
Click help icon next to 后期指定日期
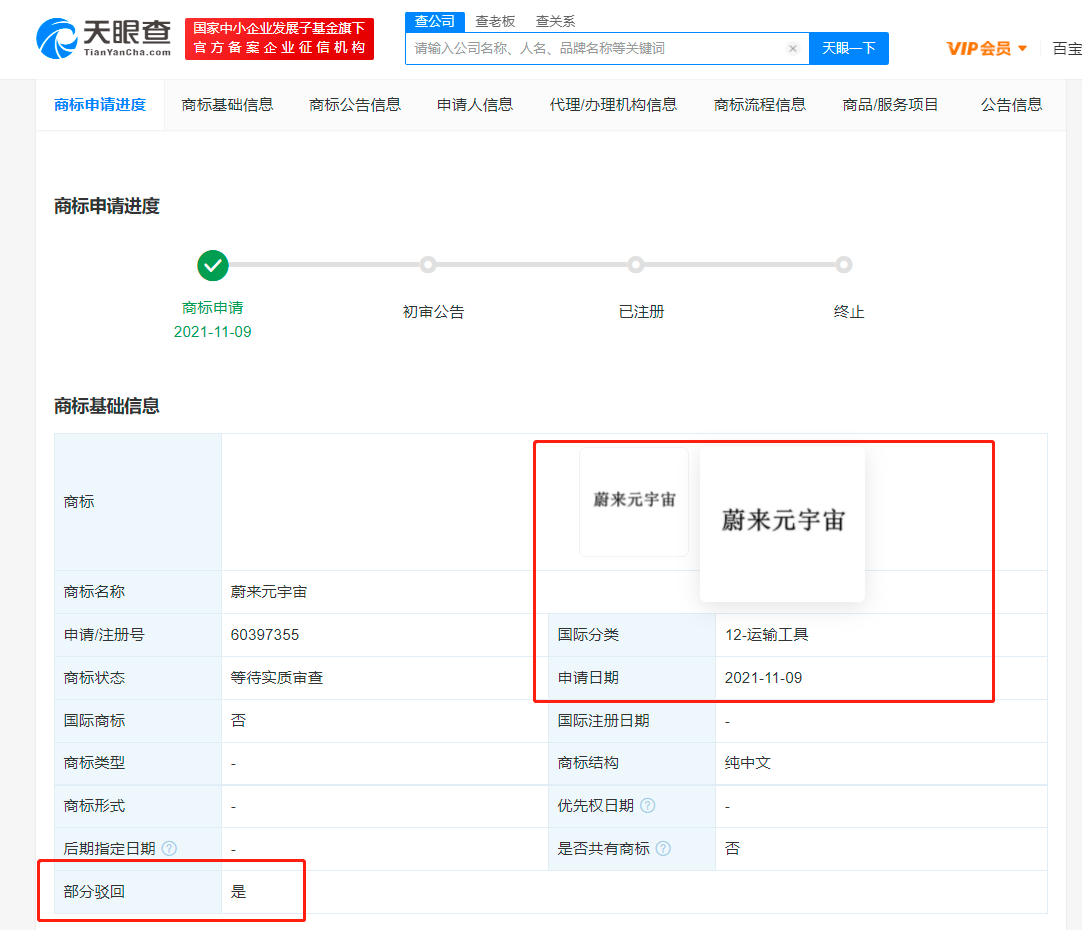tap(169, 849)
